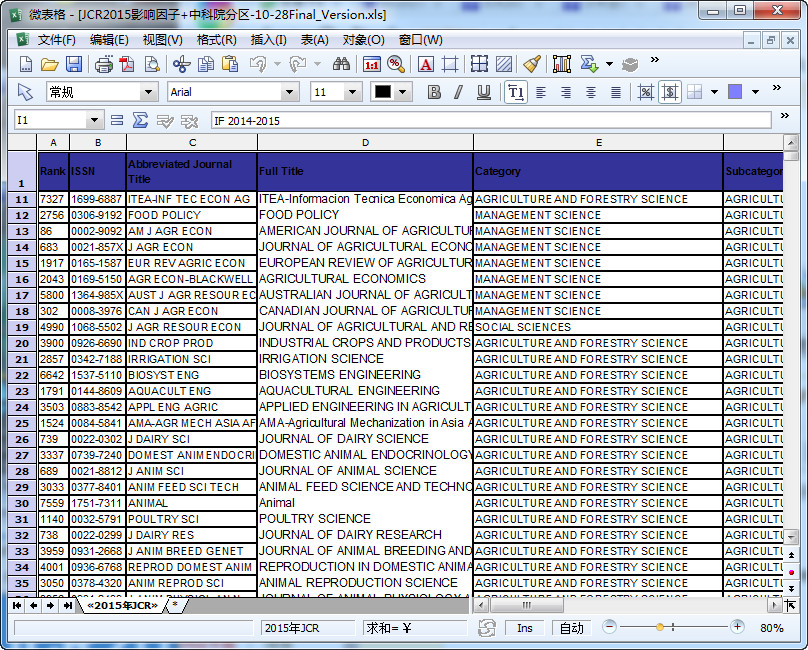Open the 文件(F) menu
Viewport: 808px width, 650px height.
coord(56,40)
